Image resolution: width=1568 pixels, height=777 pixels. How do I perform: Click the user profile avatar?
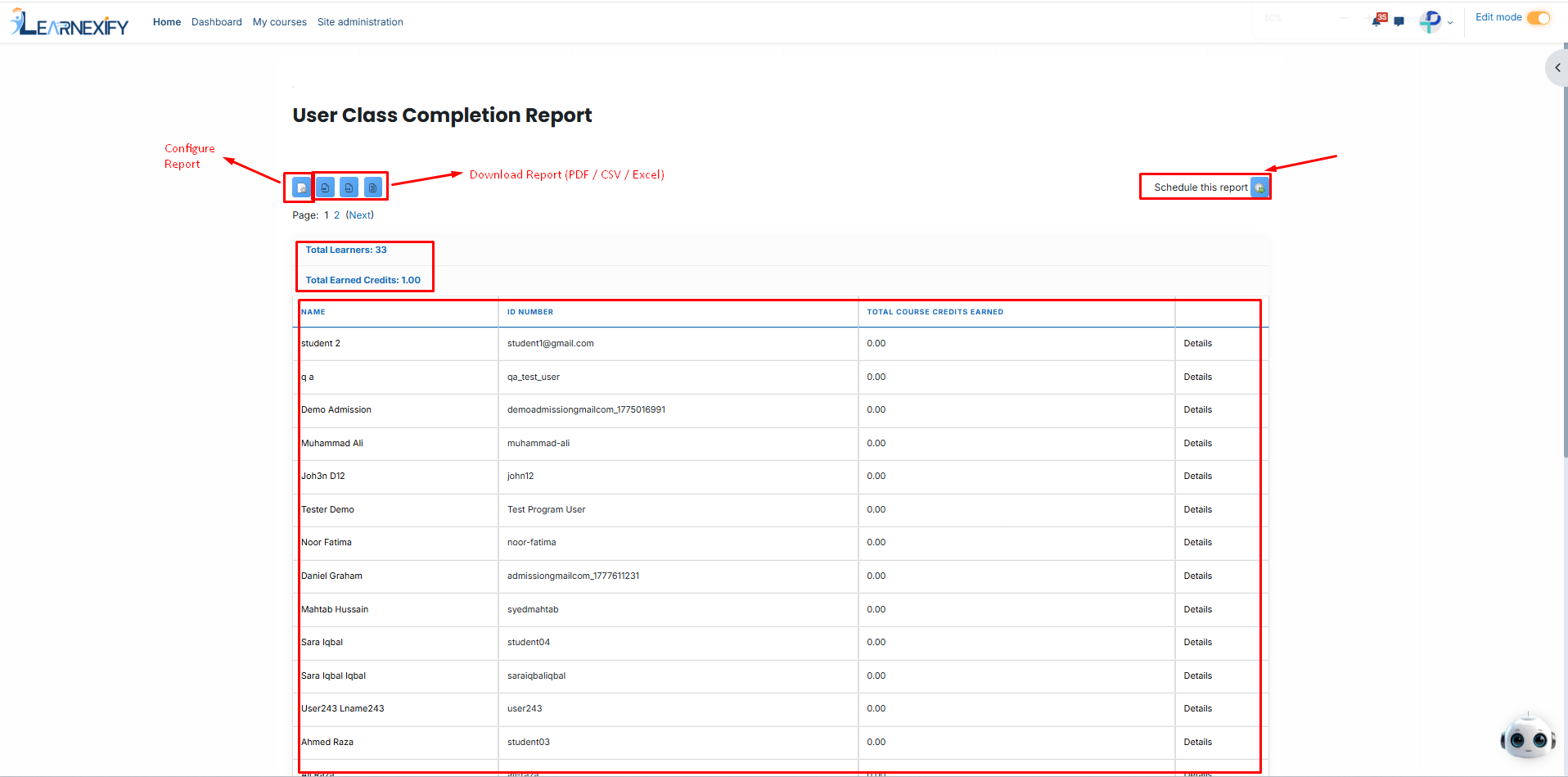1431,22
